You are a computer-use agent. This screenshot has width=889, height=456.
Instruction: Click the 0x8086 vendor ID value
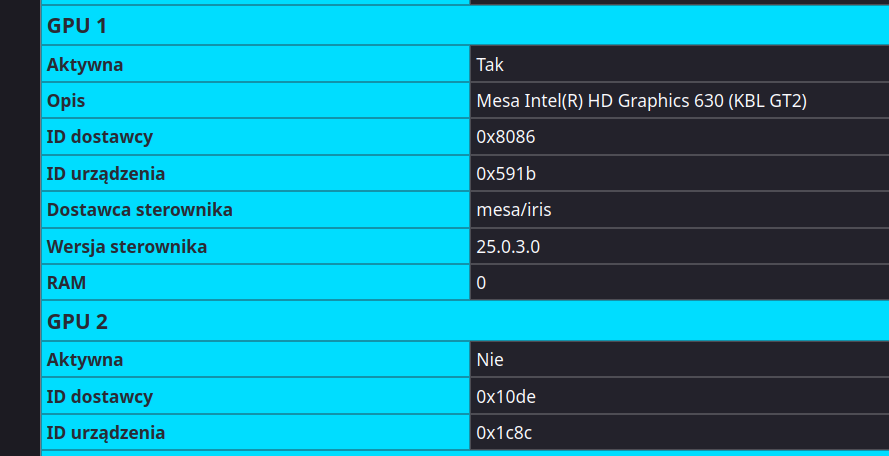[x=506, y=137]
